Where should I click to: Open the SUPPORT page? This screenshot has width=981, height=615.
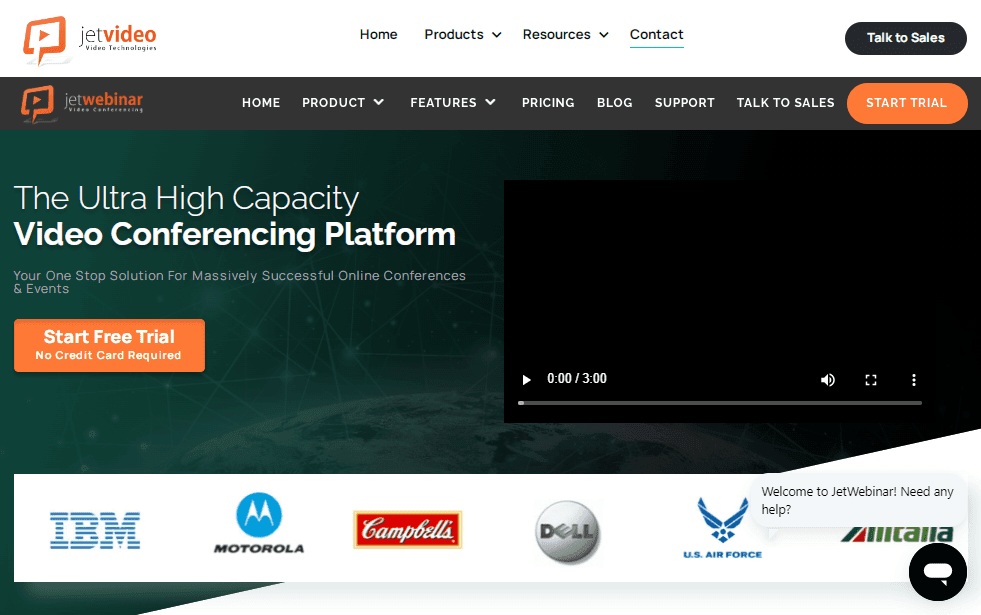click(684, 103)
